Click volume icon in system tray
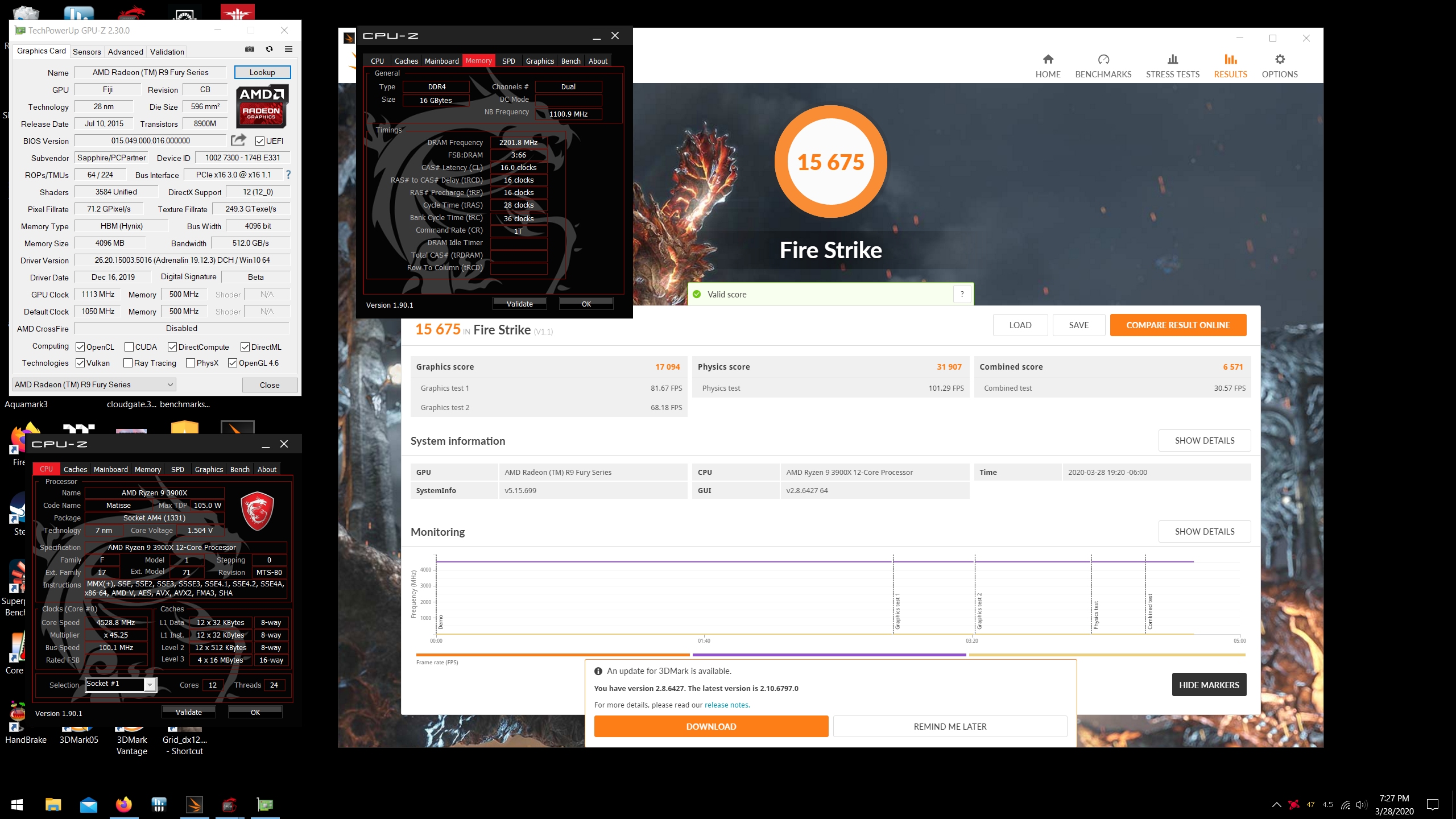The width and height of the screenshot is (1456, 819). [1361, 805]
